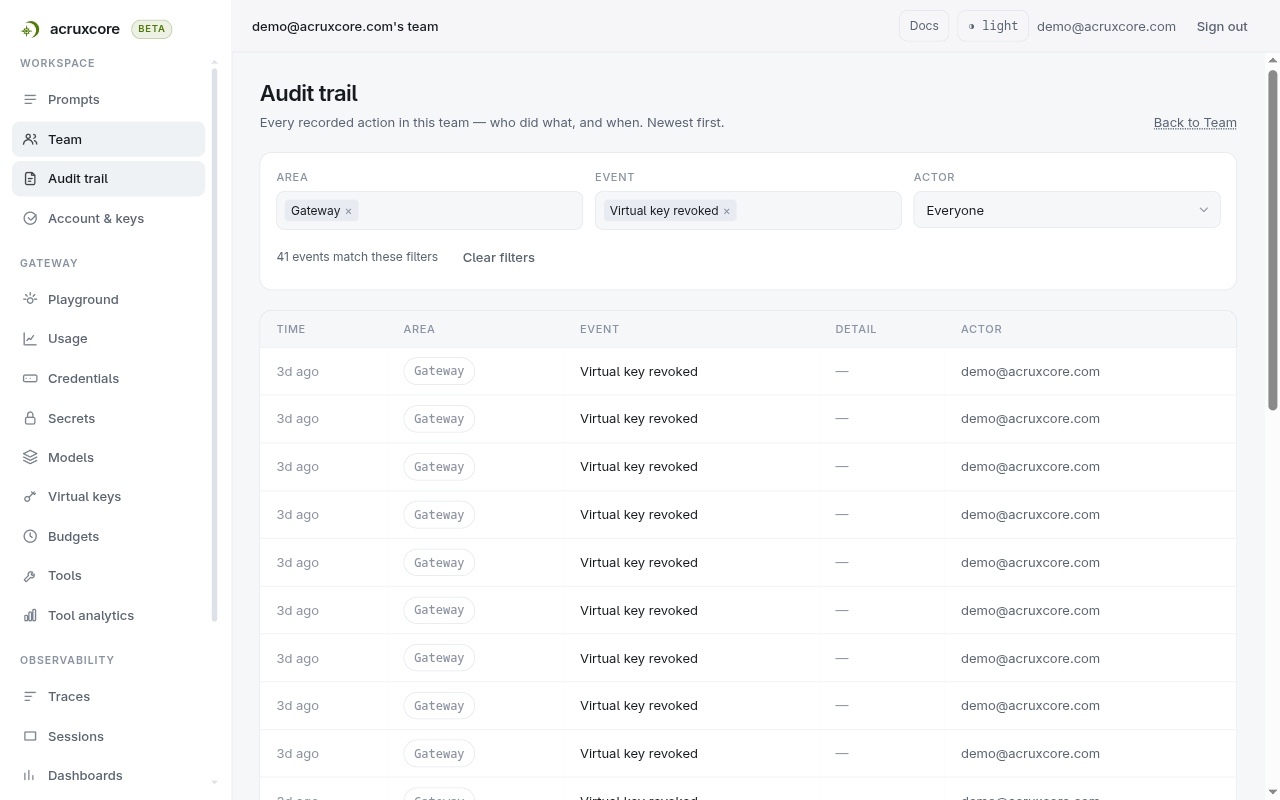Viewport: 1280px width, 800px height.
Task: Click the Usage chart icon
Action: 30,338
